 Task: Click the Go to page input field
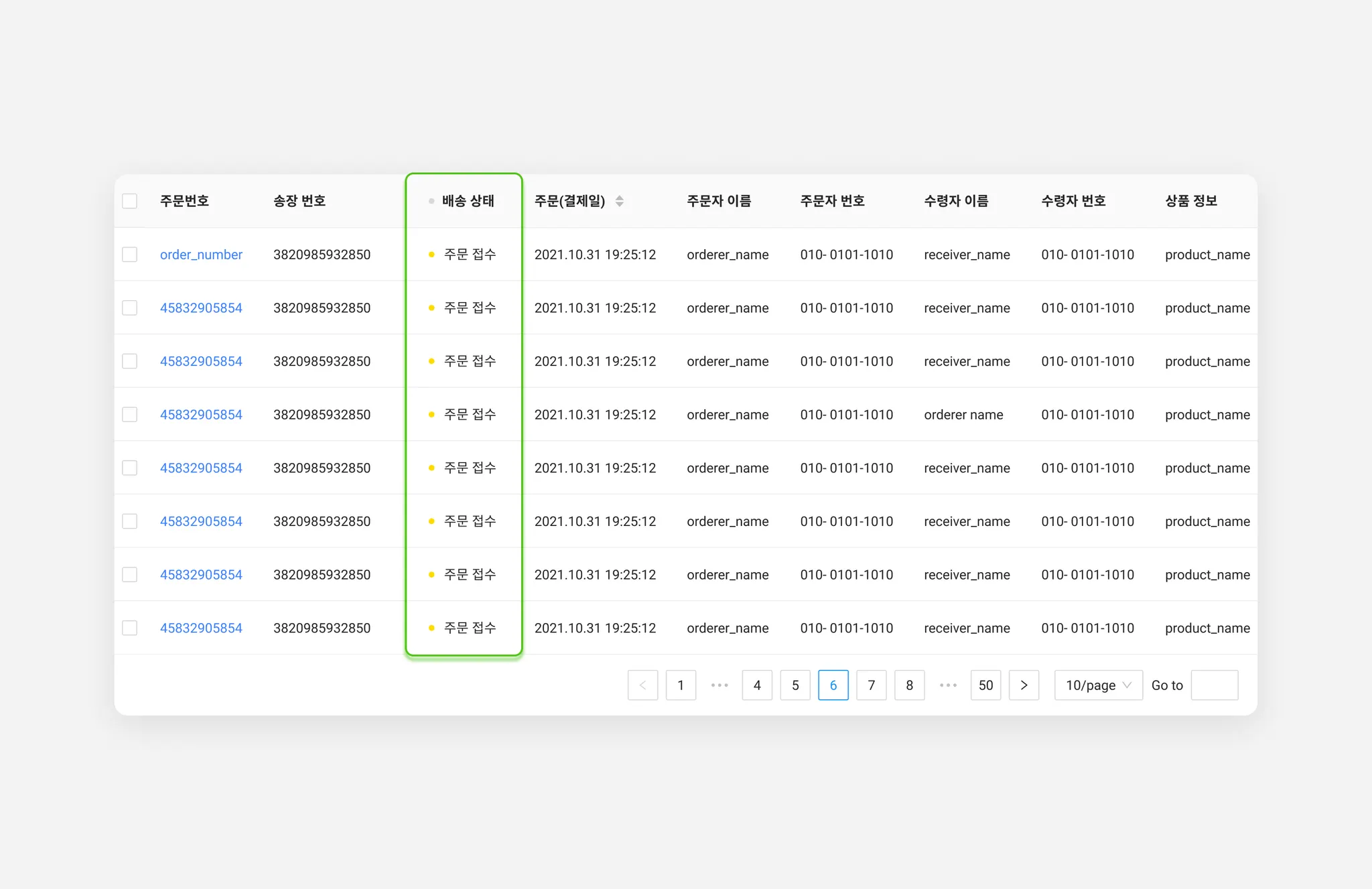(x=1214, y=685)
